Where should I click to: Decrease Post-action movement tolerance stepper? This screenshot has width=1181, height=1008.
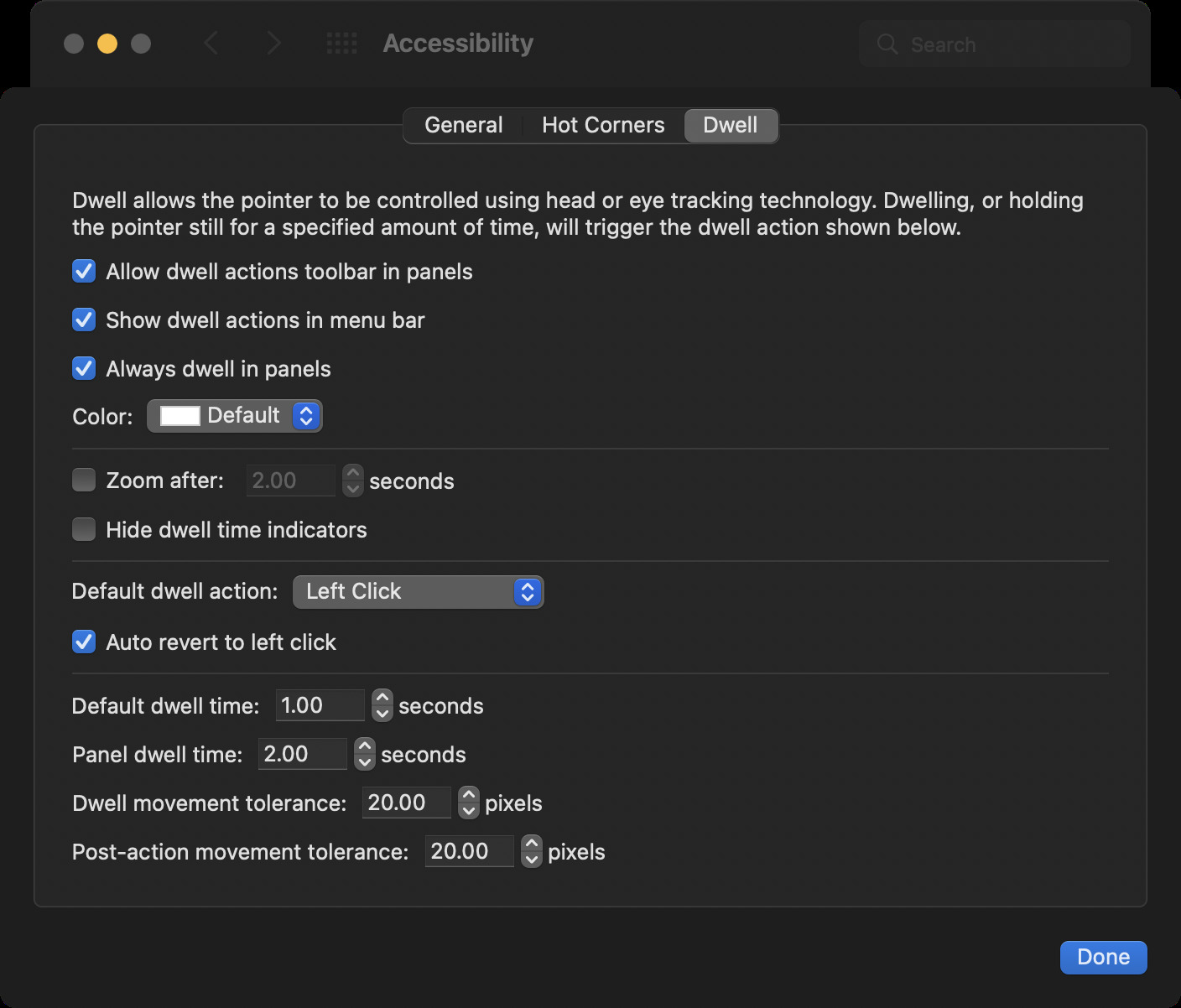pyautogui.click(x=532, y=860)
